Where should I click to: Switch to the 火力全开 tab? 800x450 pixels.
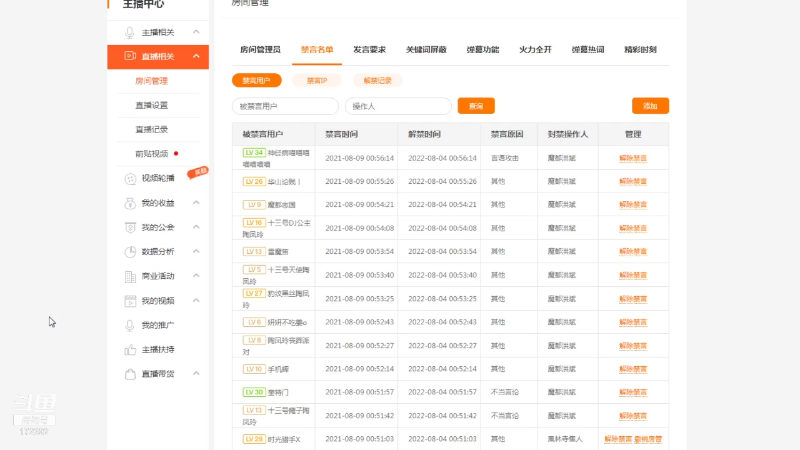coord(535,49)
